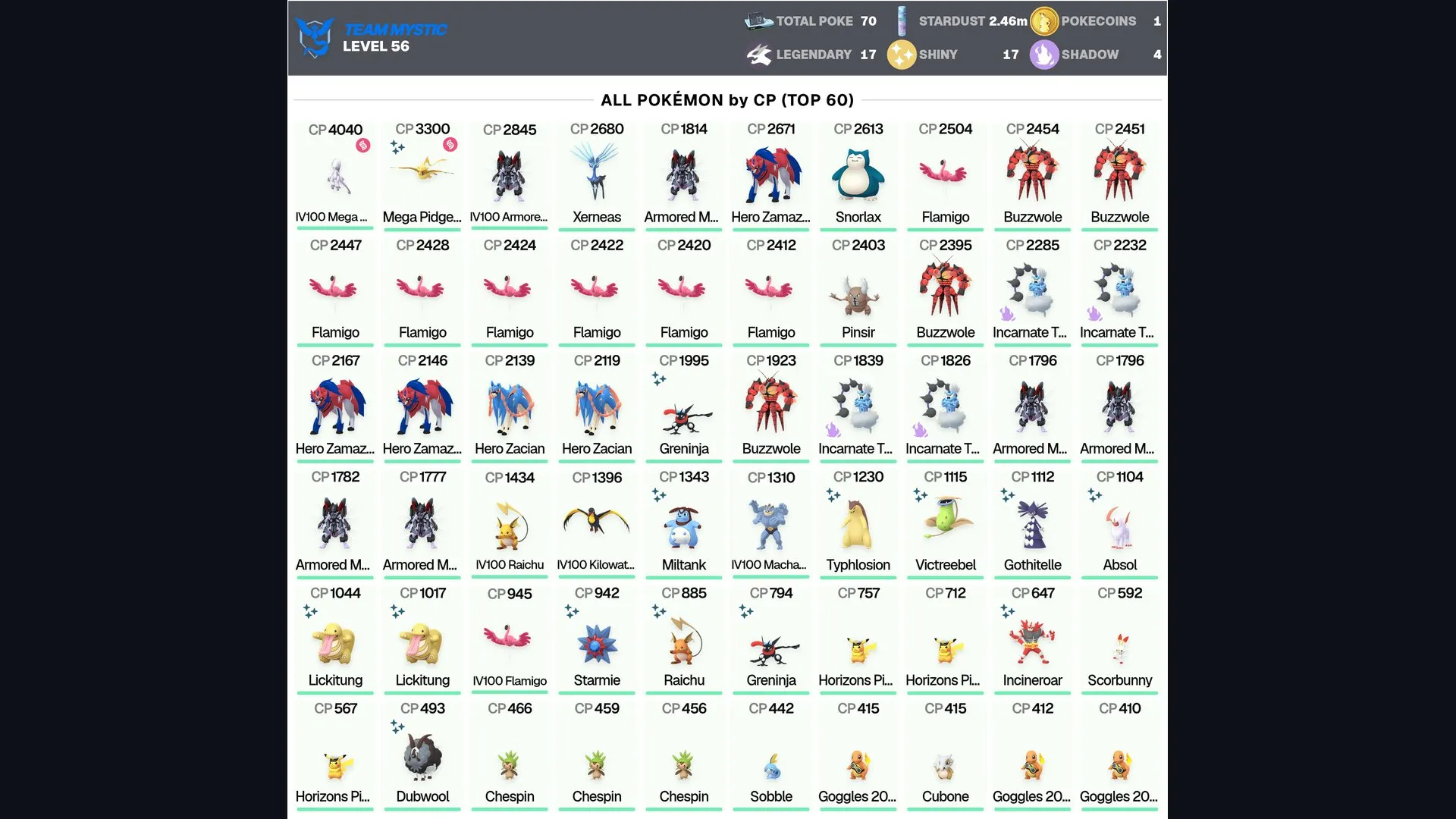Click the shiny sparkle on the Typhlosion card
This screenshot has height=819, width=1456.
[833, 495]
